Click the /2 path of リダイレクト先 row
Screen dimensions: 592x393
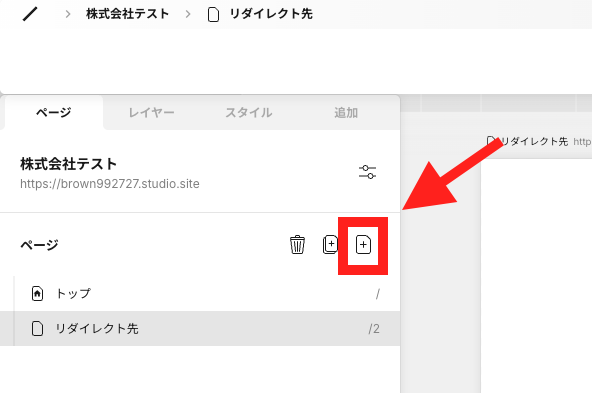coord(374,329)
